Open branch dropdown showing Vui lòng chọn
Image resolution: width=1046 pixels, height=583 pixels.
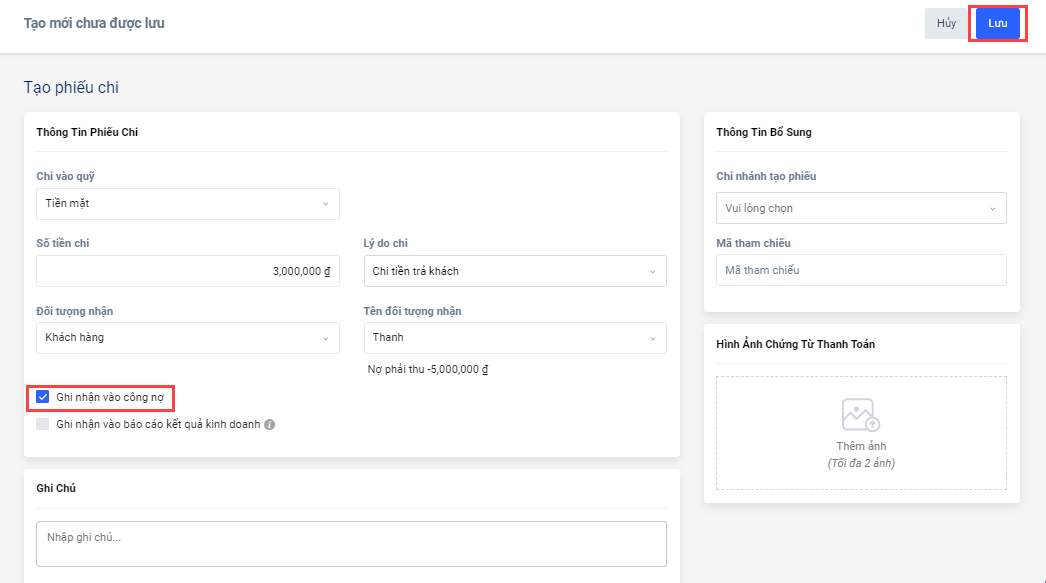[x=850, y=208]
